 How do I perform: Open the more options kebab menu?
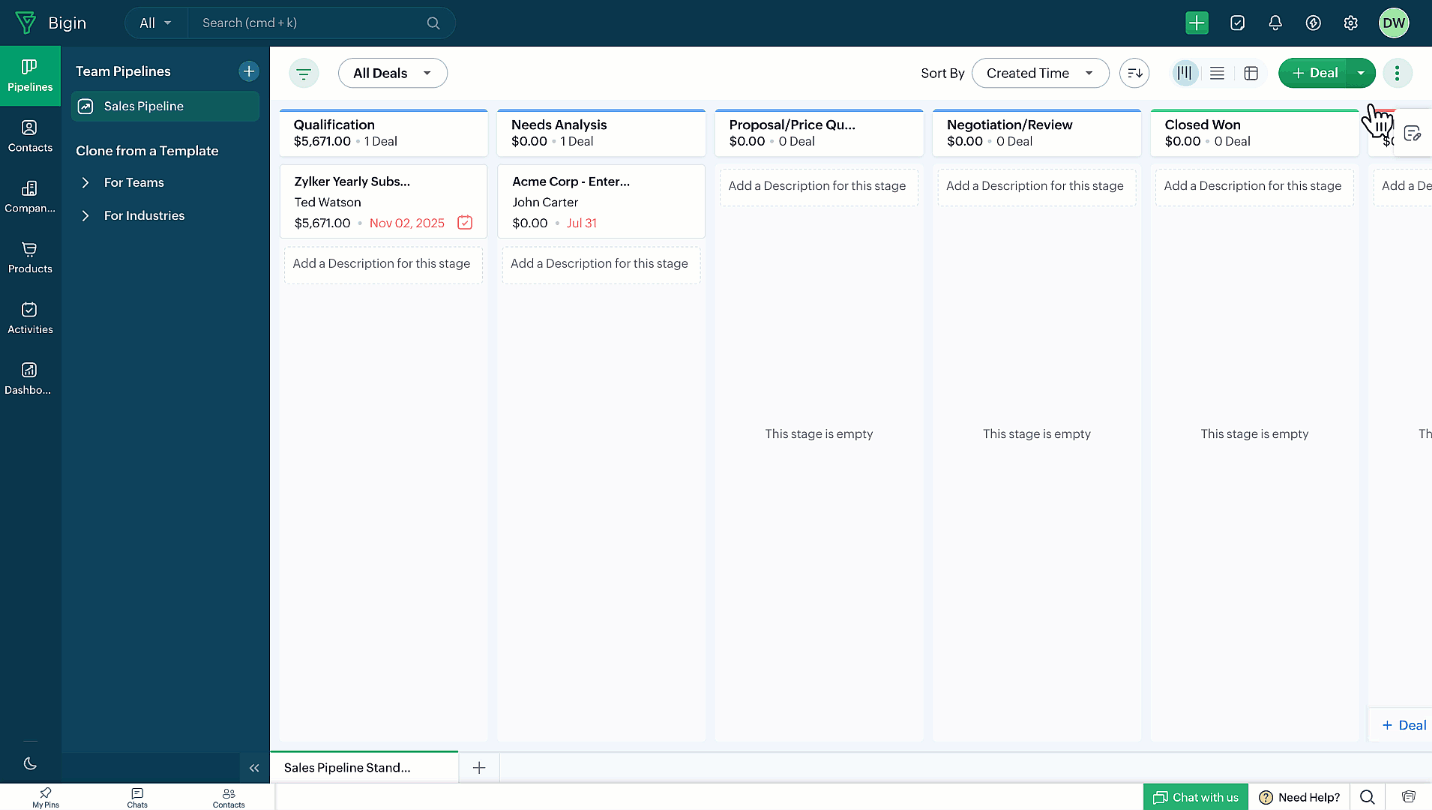click(x=1397, y=73)
